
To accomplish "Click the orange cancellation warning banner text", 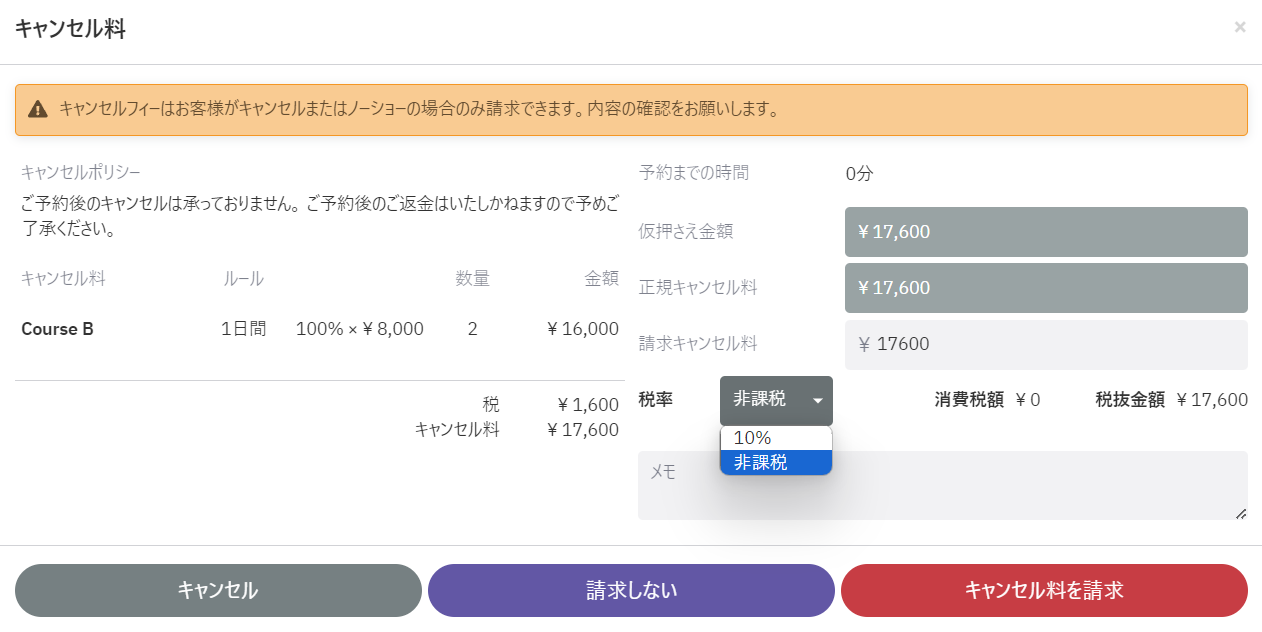I will coord(418,109).
